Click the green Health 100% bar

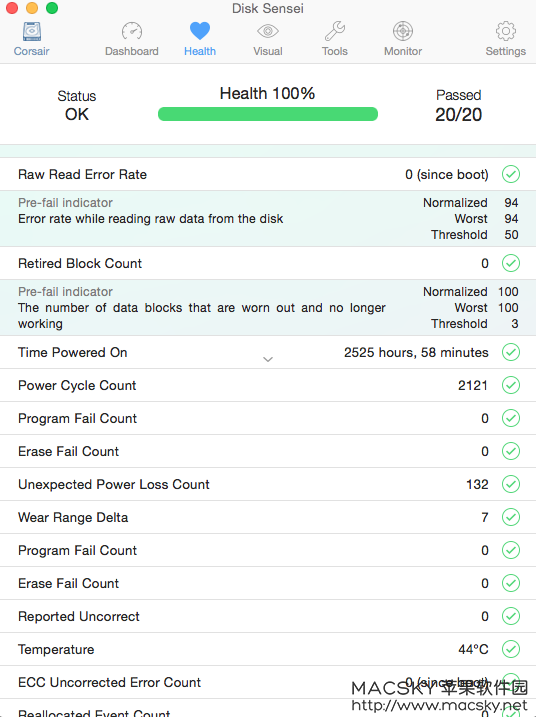(x=268, y=114)
